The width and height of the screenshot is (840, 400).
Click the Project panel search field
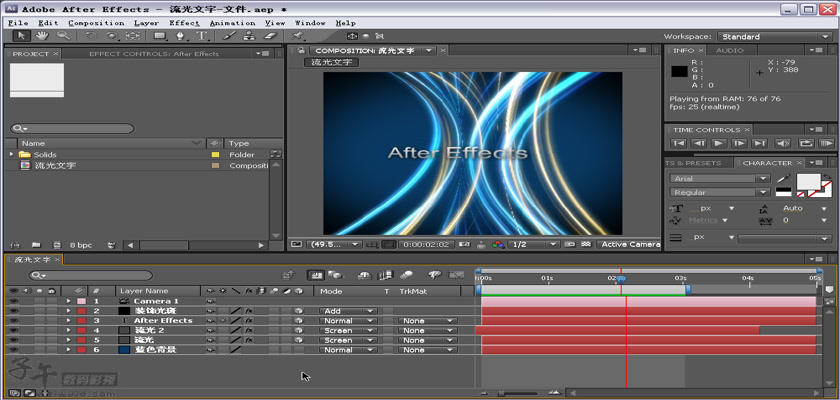72,129
